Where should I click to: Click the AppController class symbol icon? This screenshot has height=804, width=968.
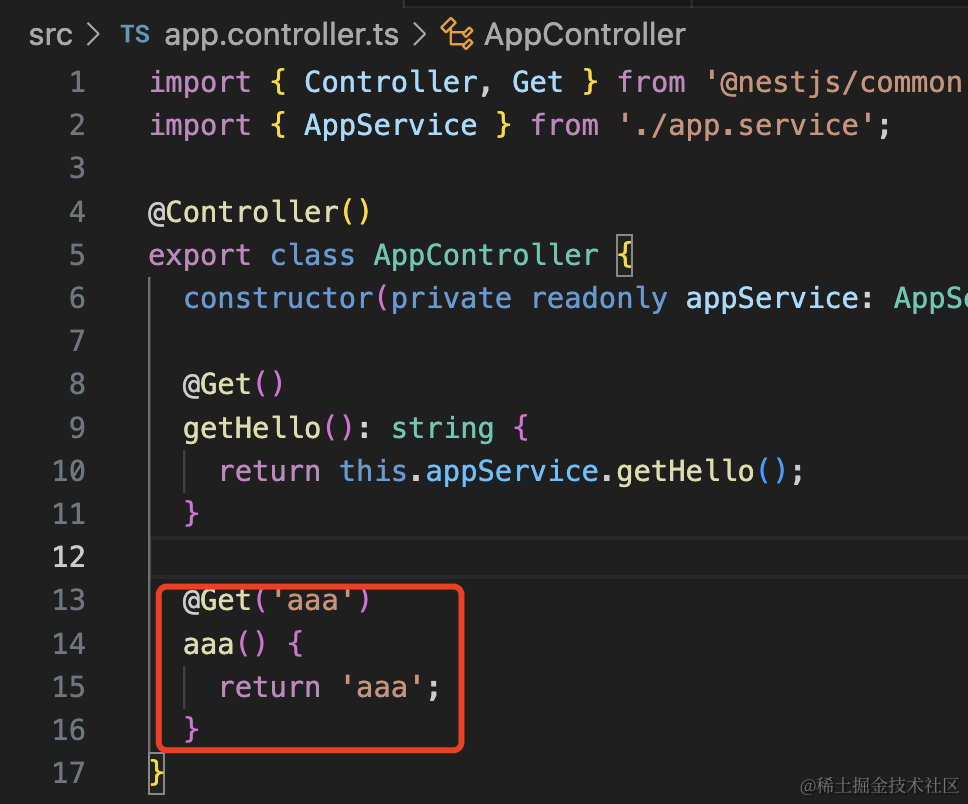click(x=457, y=35)
